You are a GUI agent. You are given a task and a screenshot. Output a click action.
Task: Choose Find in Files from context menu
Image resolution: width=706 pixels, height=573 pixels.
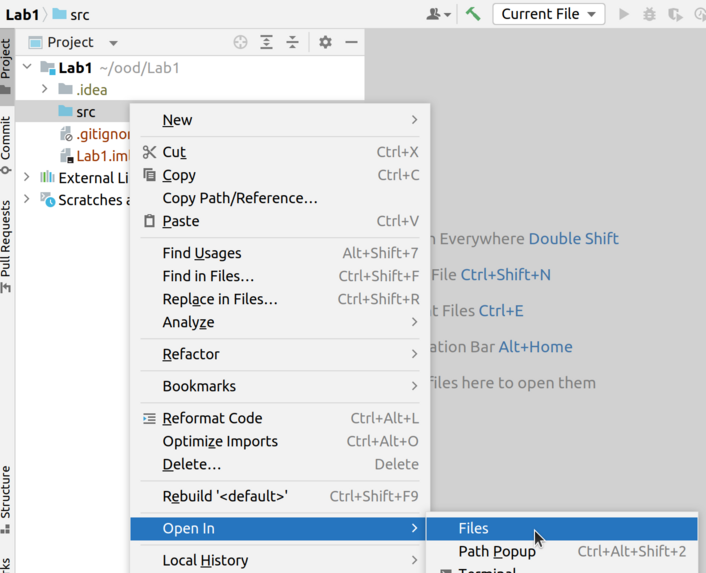coord(208,276)
